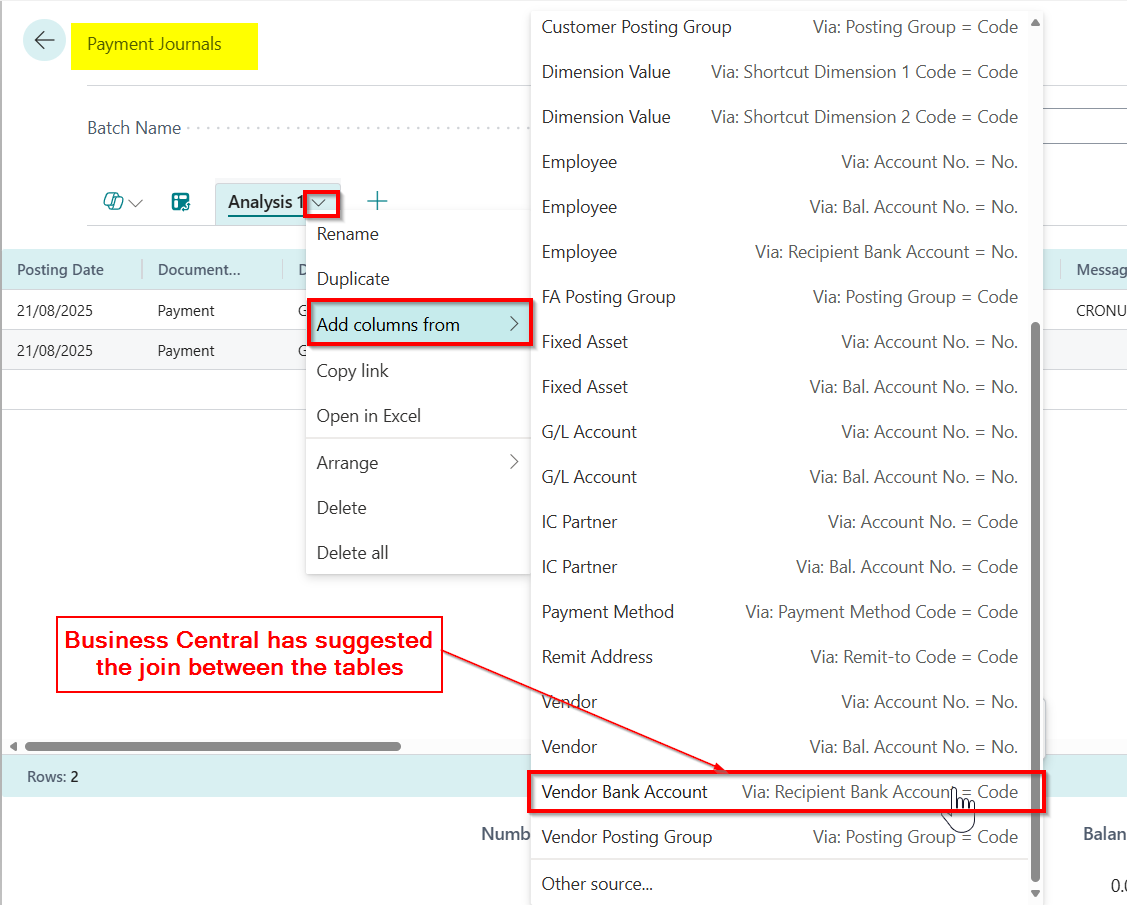Image resolution: width=1127 pixels, height=905 pixels.
Task: Click Delete all in the menu
Action: 352,552
